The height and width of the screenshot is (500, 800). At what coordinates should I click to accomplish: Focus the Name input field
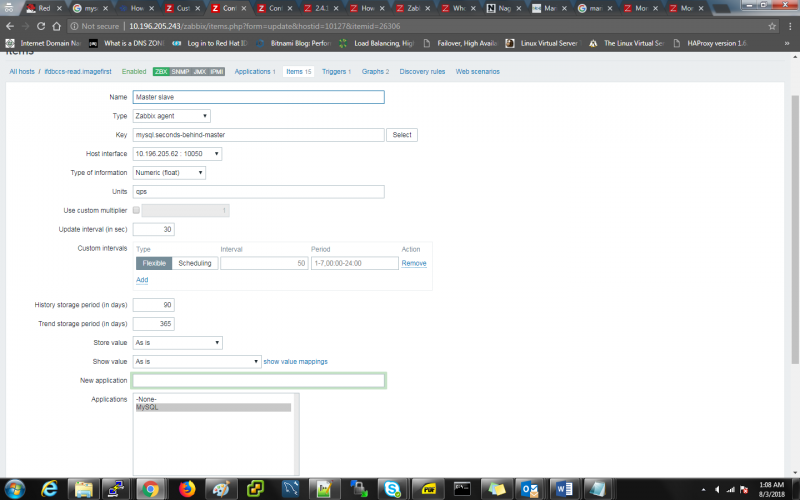[x=258, y=97]
